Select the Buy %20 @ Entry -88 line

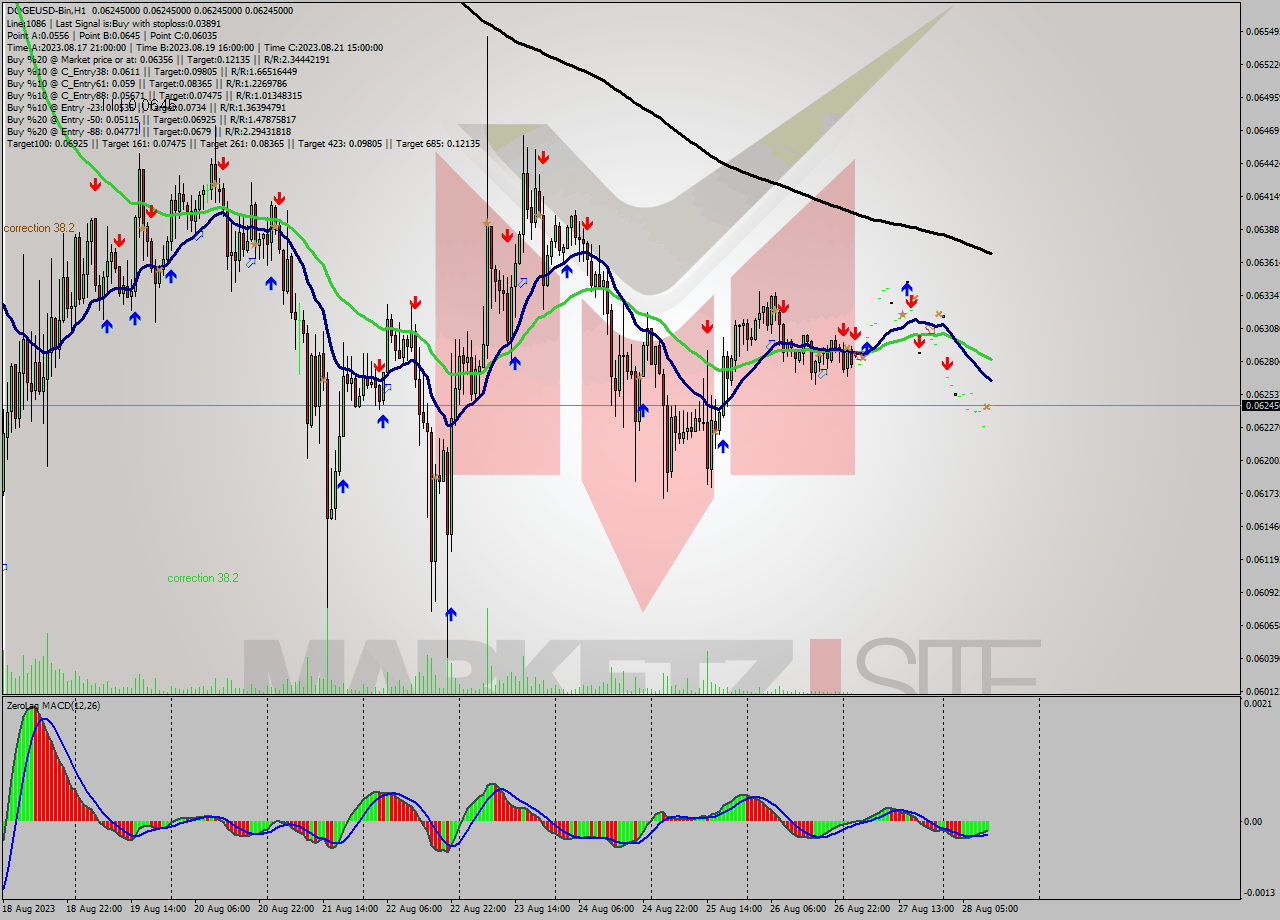[x=148, y=131]
